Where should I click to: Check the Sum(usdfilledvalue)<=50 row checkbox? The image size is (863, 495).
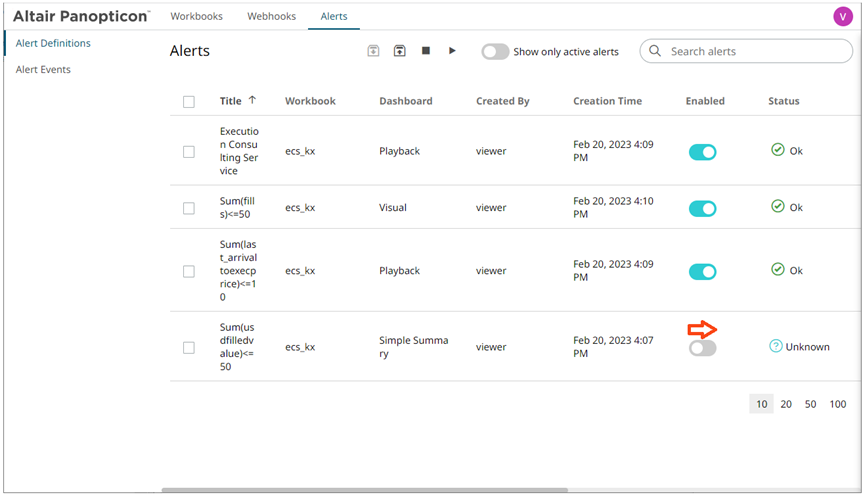coord(189,348)
